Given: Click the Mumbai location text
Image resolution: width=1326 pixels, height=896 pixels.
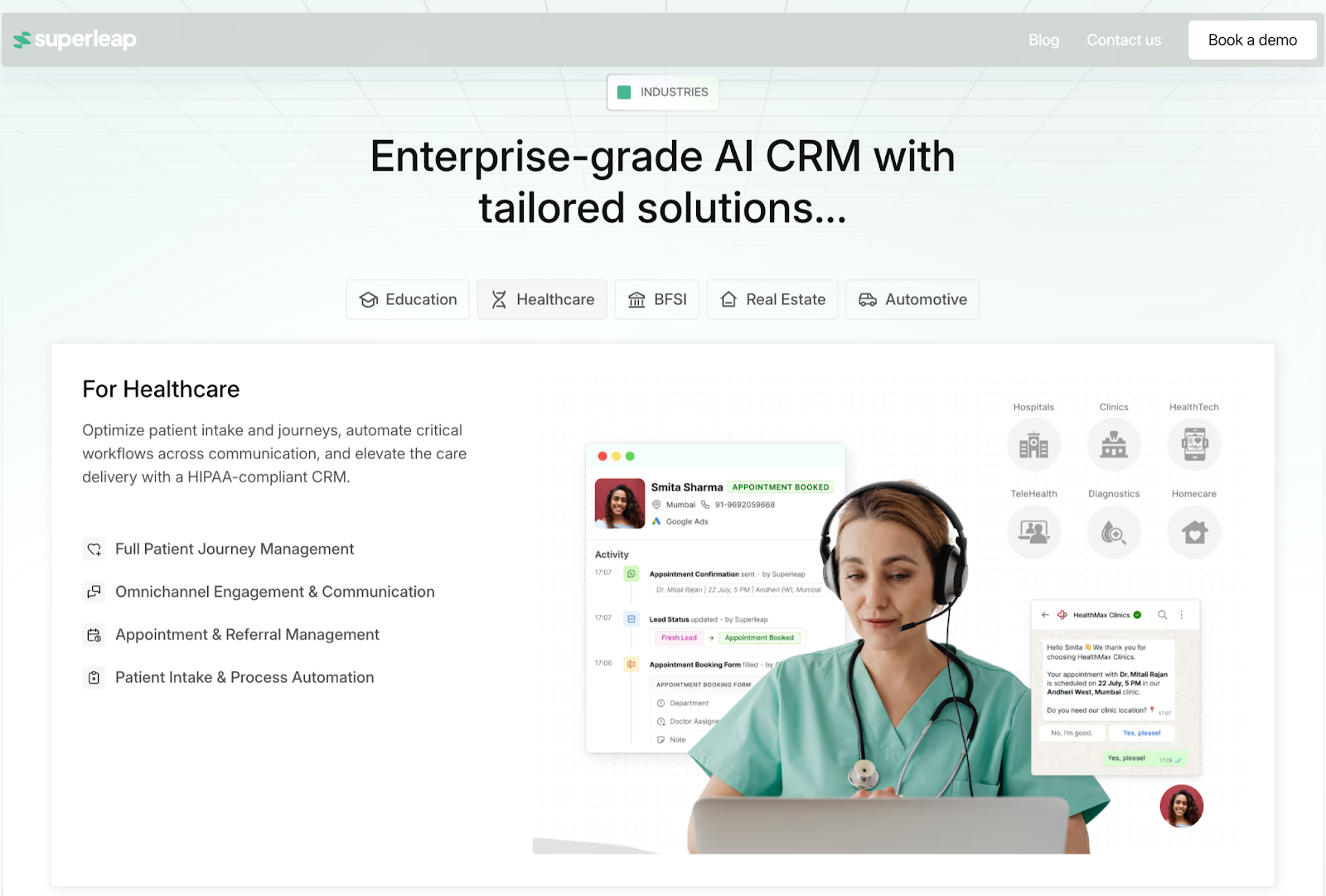Looking at the screenshot, I should 680,505.
